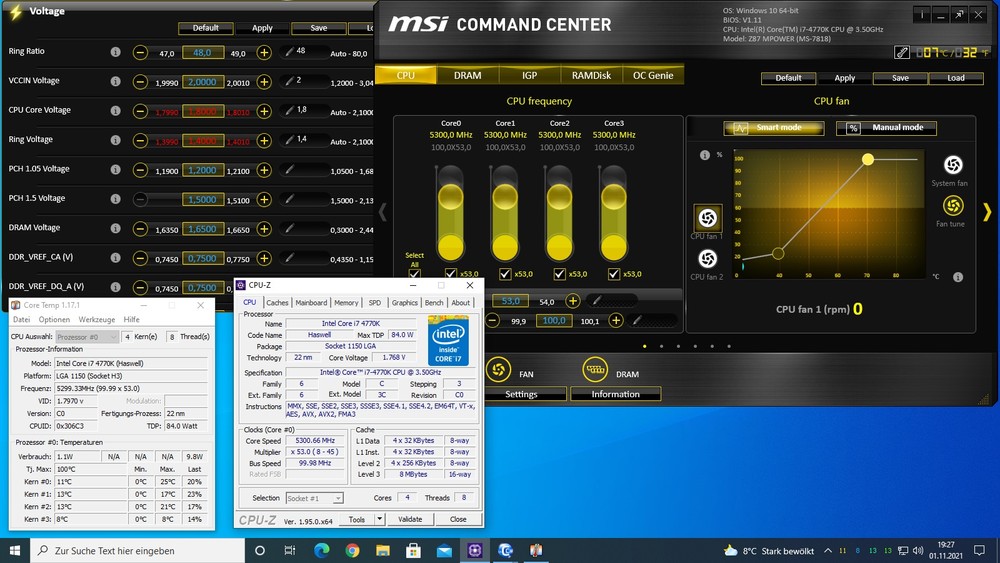Viewport: 1000px width, 563px height.
Task: Increase base clock with the plus button
Action: coord(615,321)
